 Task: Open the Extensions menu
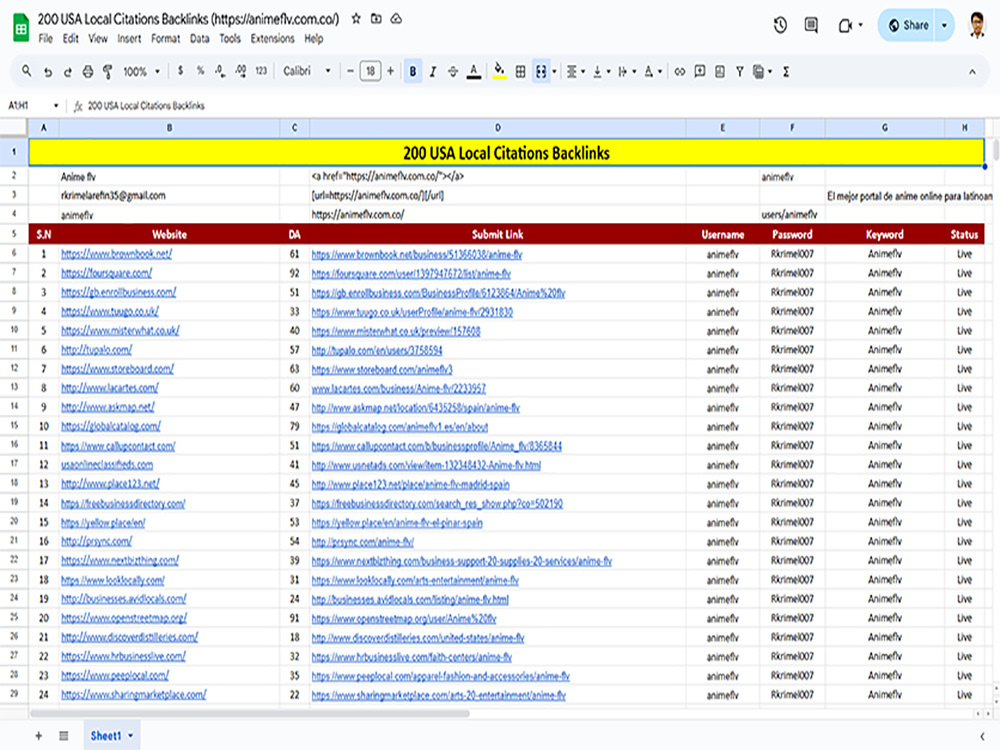(272, 38)
